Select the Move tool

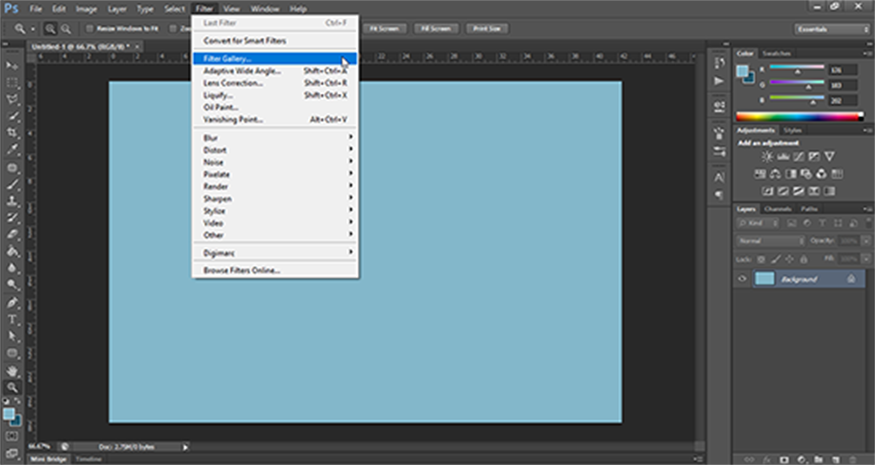click(13, 65)
